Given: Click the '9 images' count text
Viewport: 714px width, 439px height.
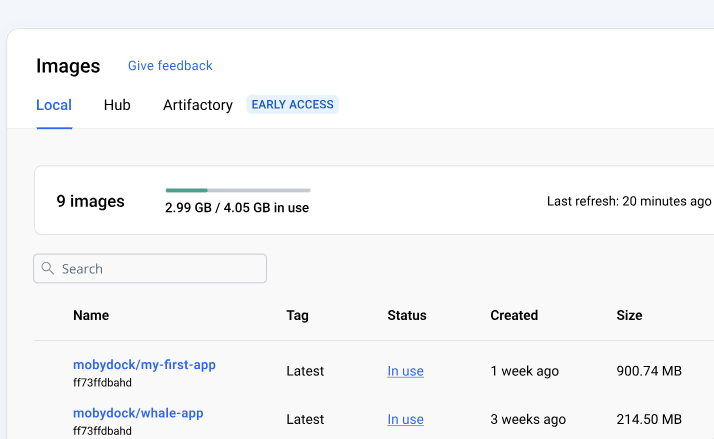Looking at the screenshot, I should [x=90, y=201].
